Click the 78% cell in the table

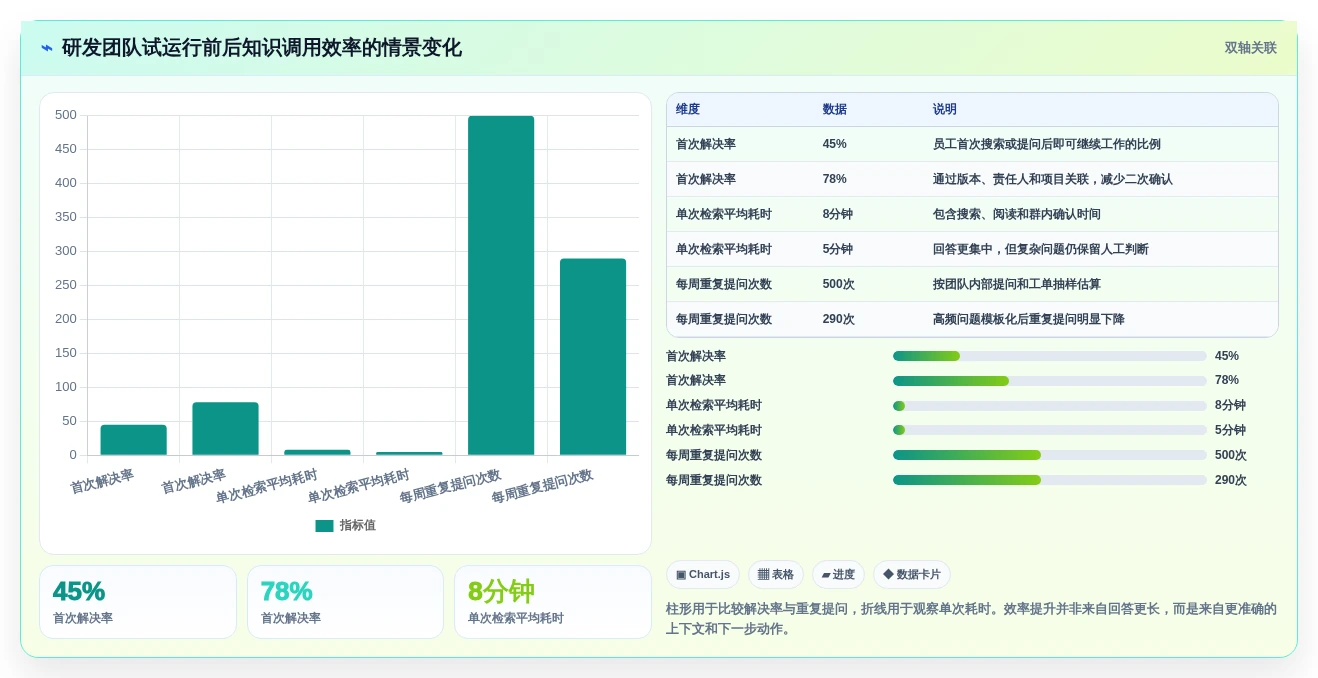pyautogui.click(x=835, y=179)
